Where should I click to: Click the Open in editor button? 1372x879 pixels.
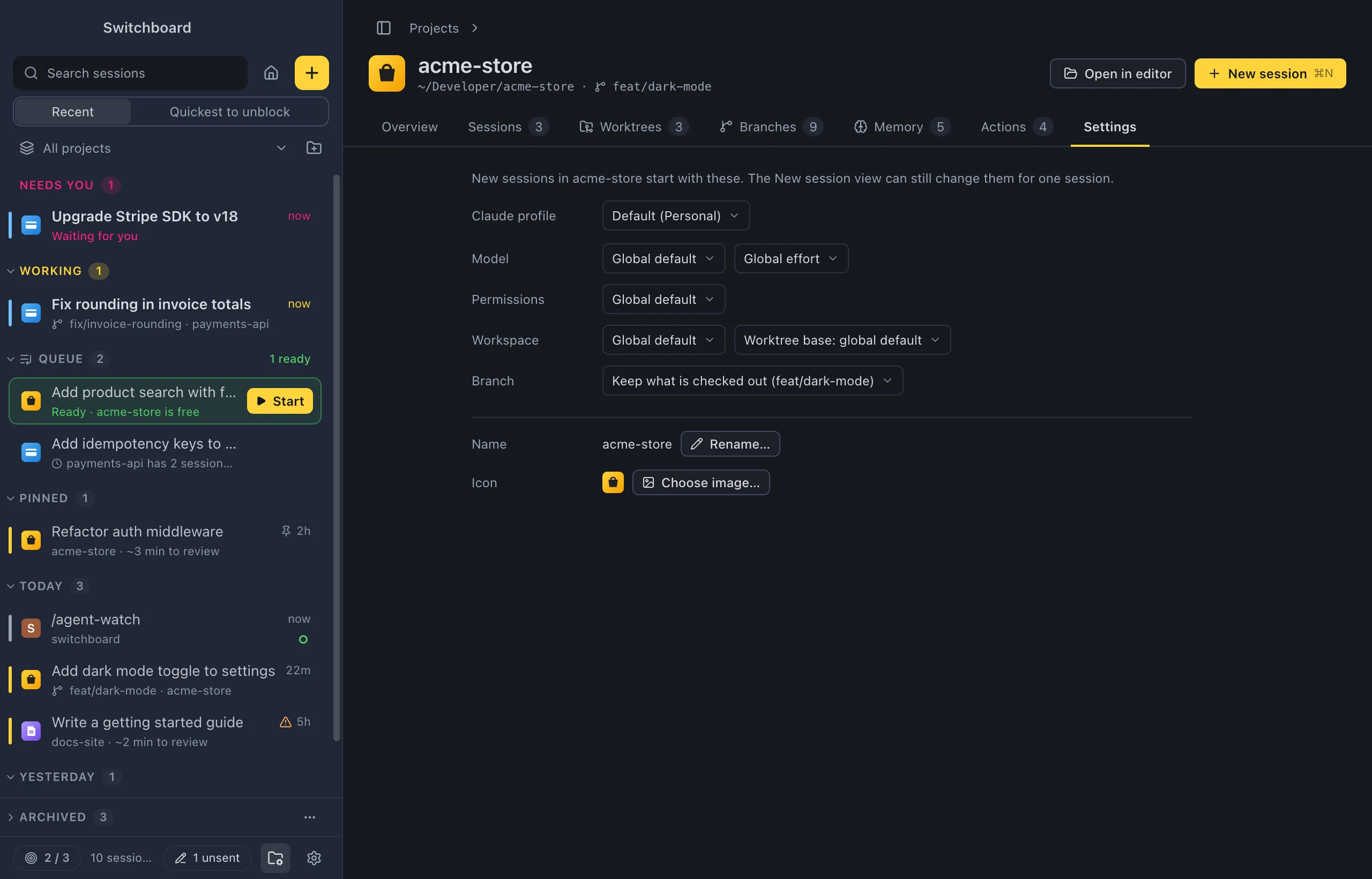(x=1117, y=73)
